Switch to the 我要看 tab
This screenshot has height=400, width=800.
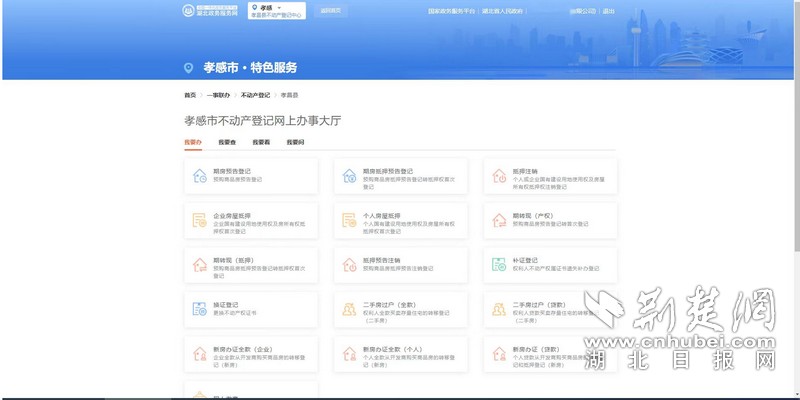click(261, 143)
